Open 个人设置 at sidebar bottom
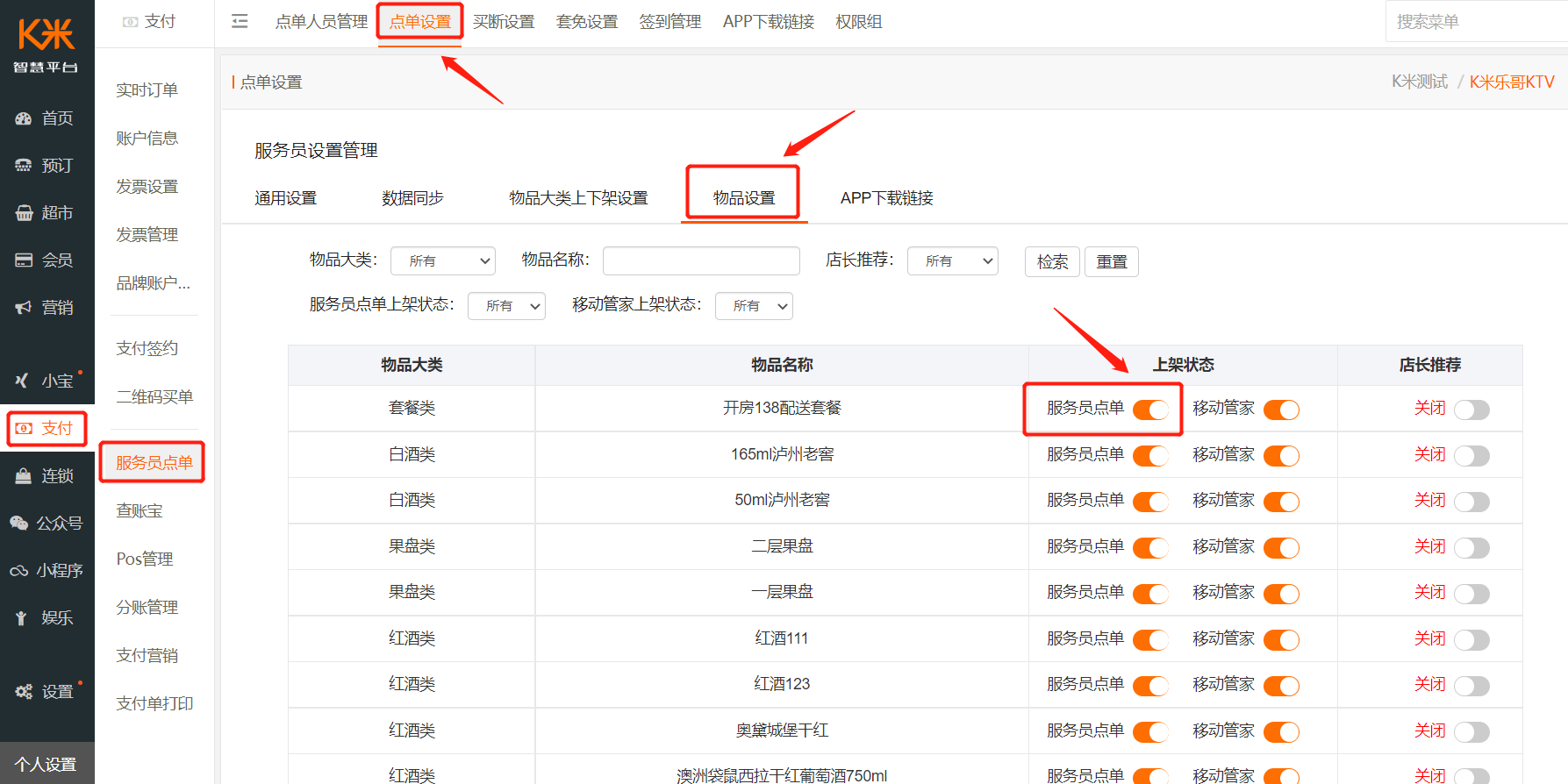The height and width of the screenshot is (784, 1568). point(47,764)
